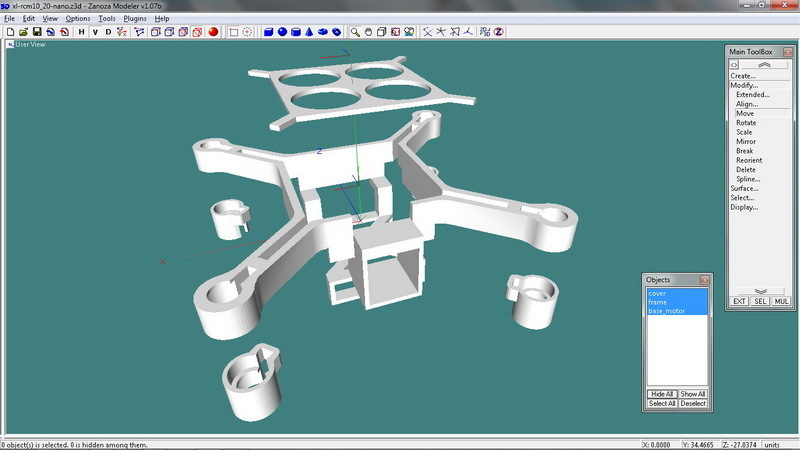Toggle the H mode button in toolbar

81,32
